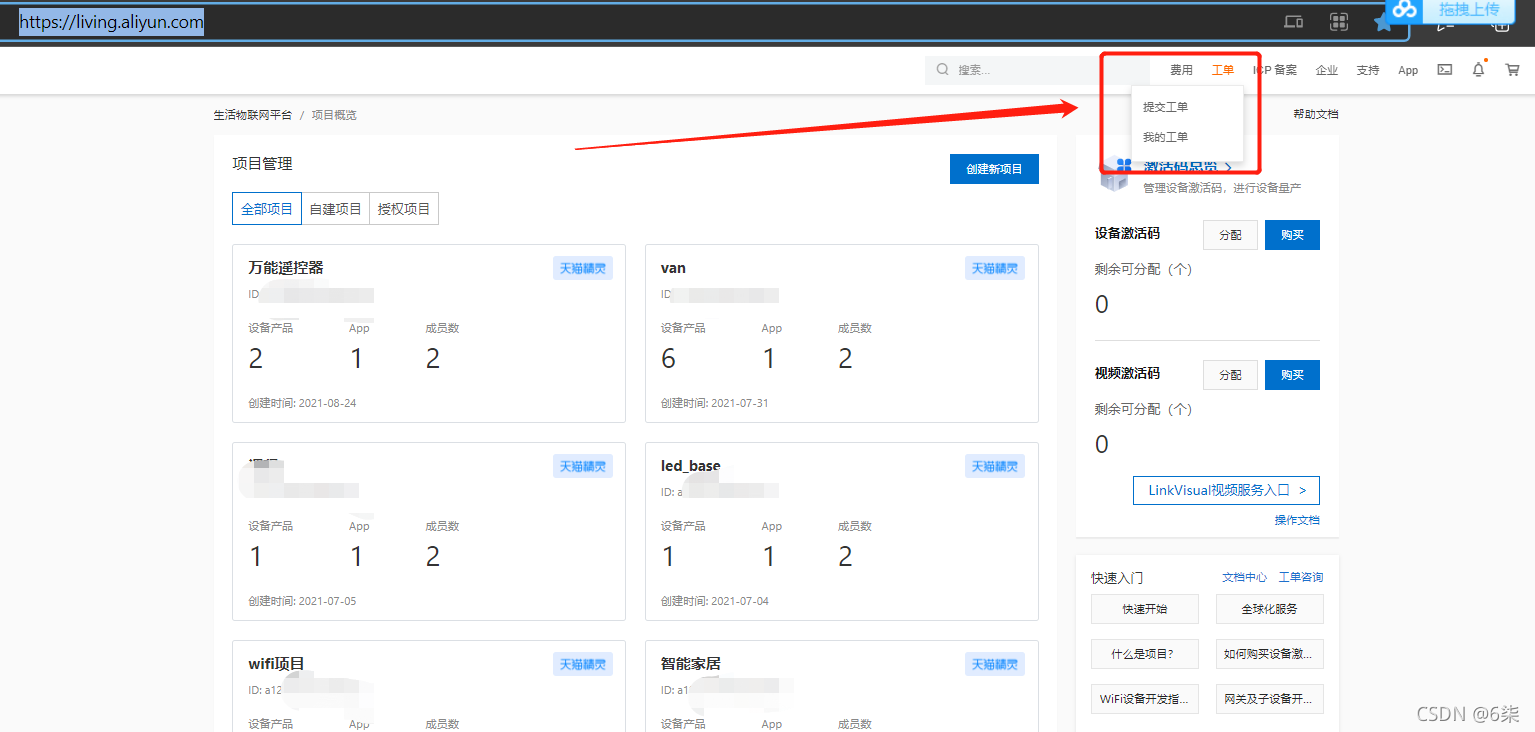Open the 文档中心 link
Image resolution: width=1535 pixels, height=732 pixels.
(x=1244, y=577)
